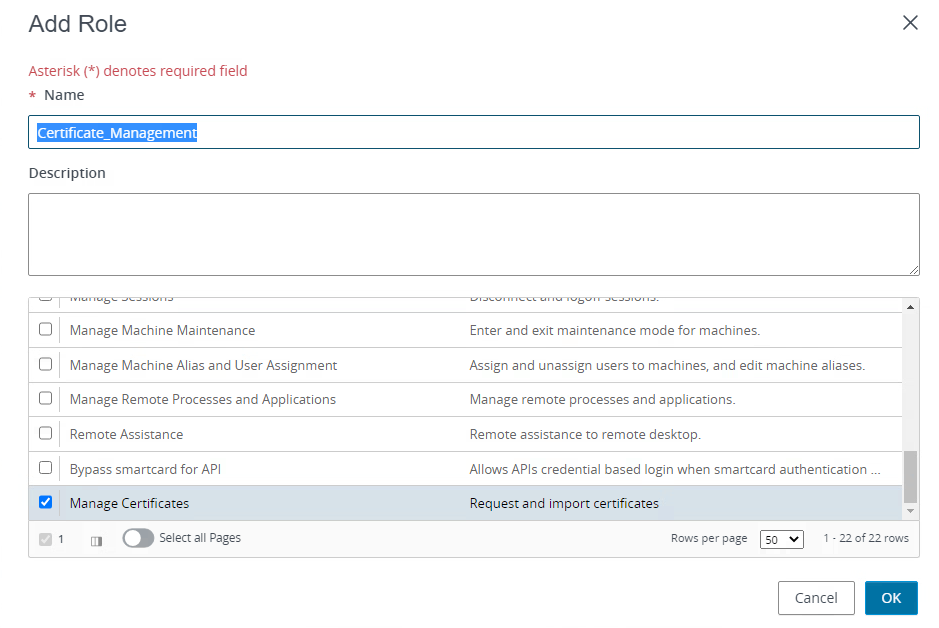Click the 'Description' field label
Image resolution: width=939 pixels, height=628 pixels.
67,173
